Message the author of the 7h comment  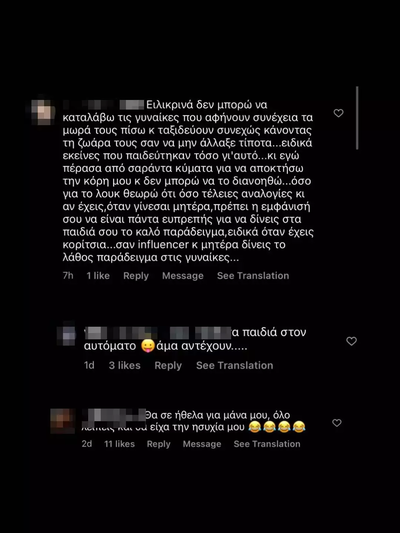point(183,276)
